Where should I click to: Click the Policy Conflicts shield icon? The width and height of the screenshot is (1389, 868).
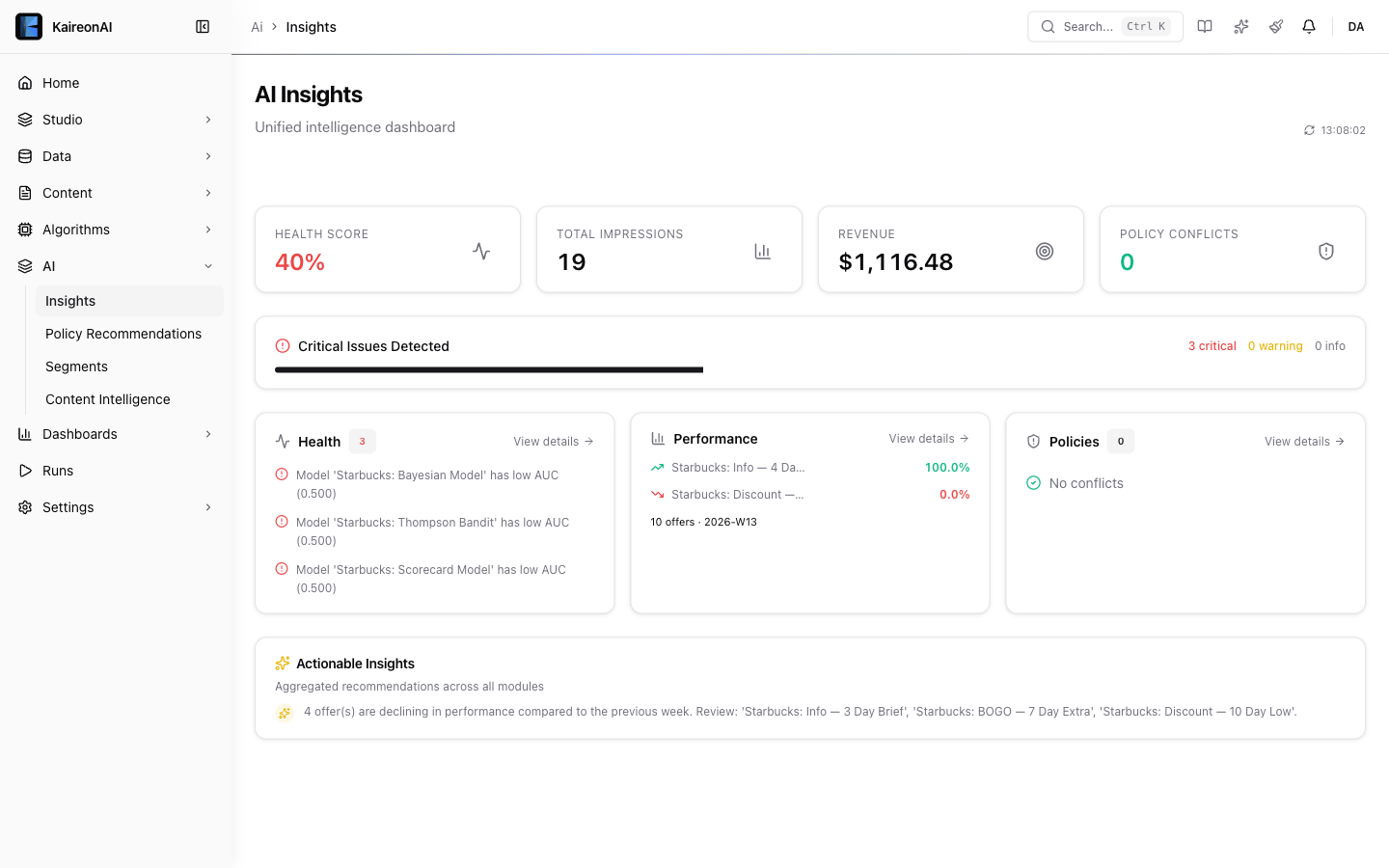tap(1325, 250)
